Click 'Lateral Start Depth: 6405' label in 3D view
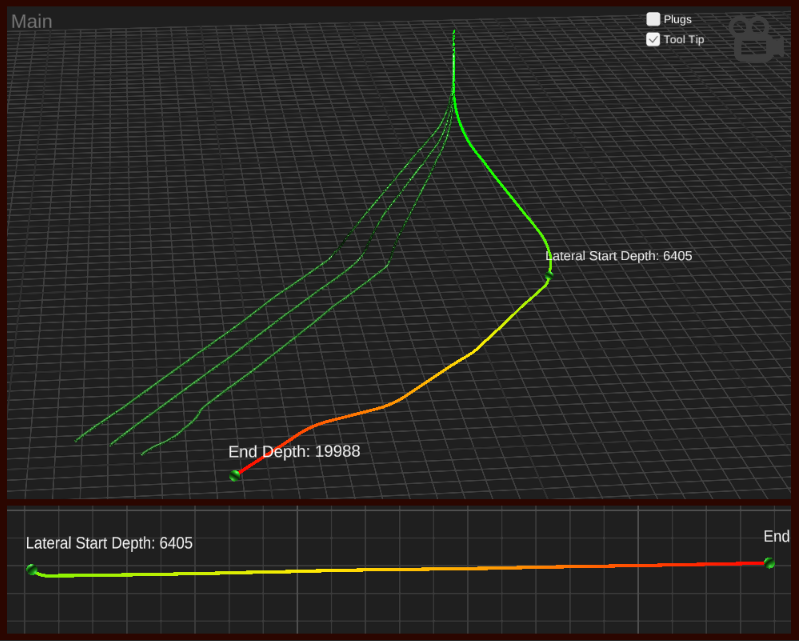The height and width of the screenshot is (641, 799). tap(619, 256)
